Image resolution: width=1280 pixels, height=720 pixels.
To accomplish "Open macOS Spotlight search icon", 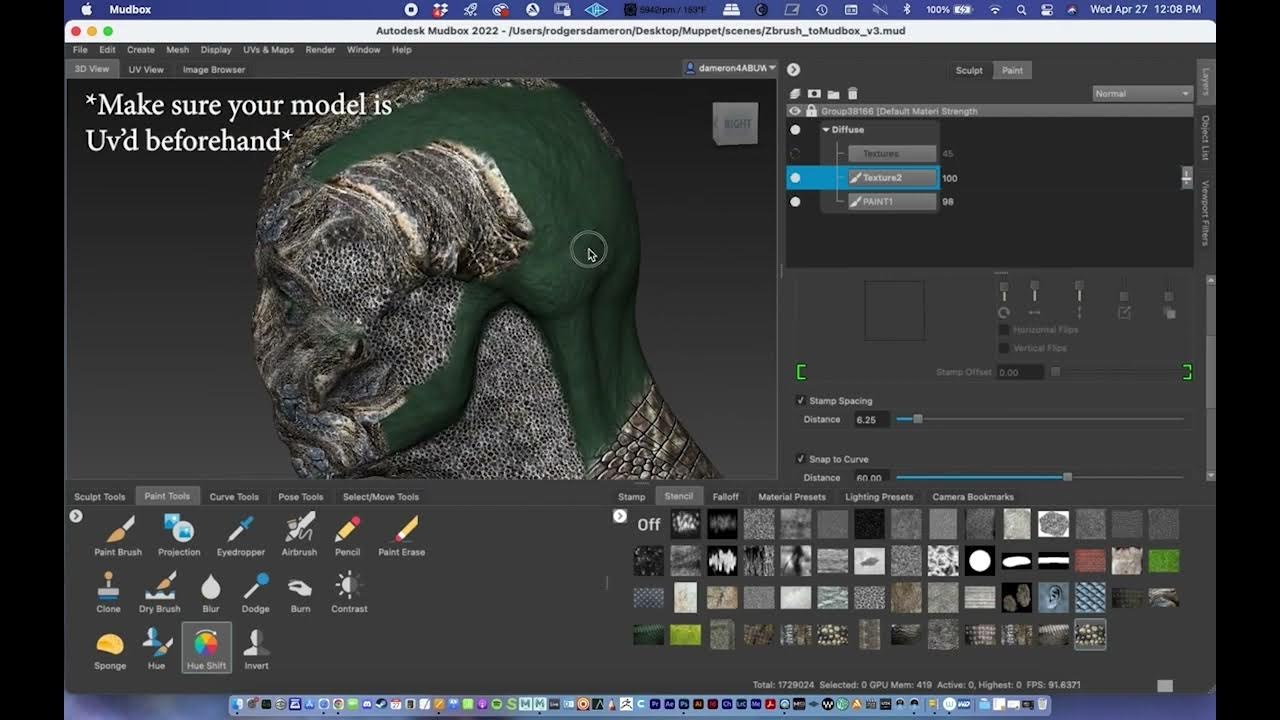I will 1021,9.
